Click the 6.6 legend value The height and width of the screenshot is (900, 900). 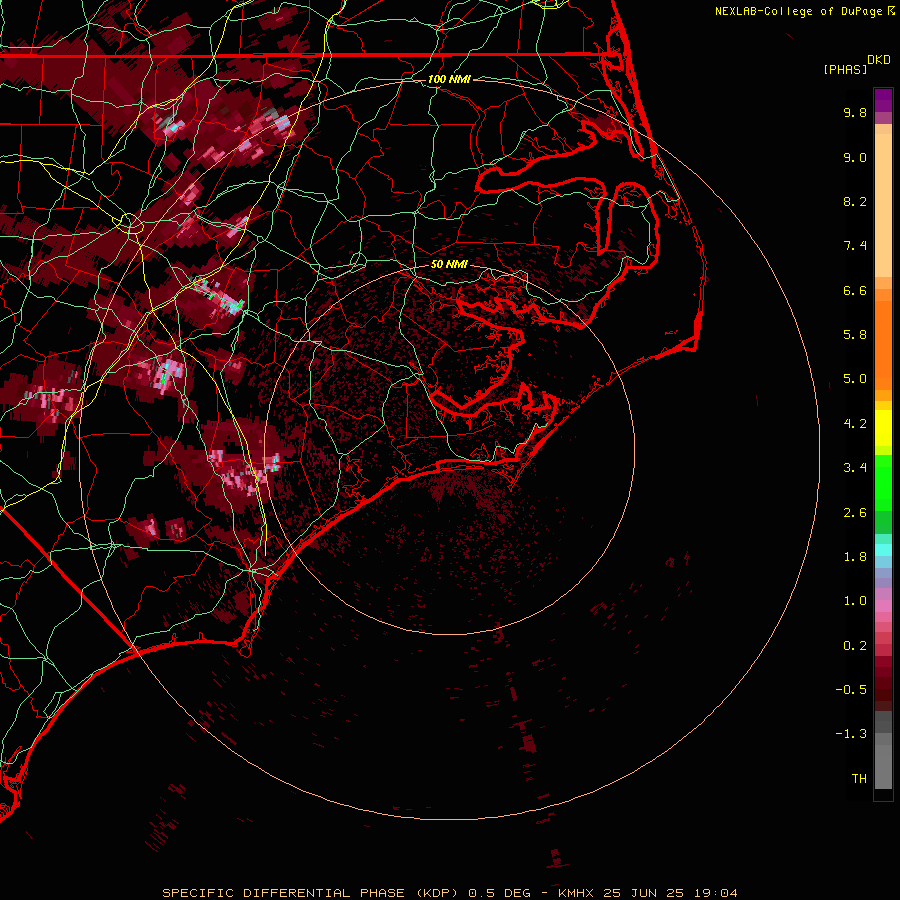(x=855, y=290)
